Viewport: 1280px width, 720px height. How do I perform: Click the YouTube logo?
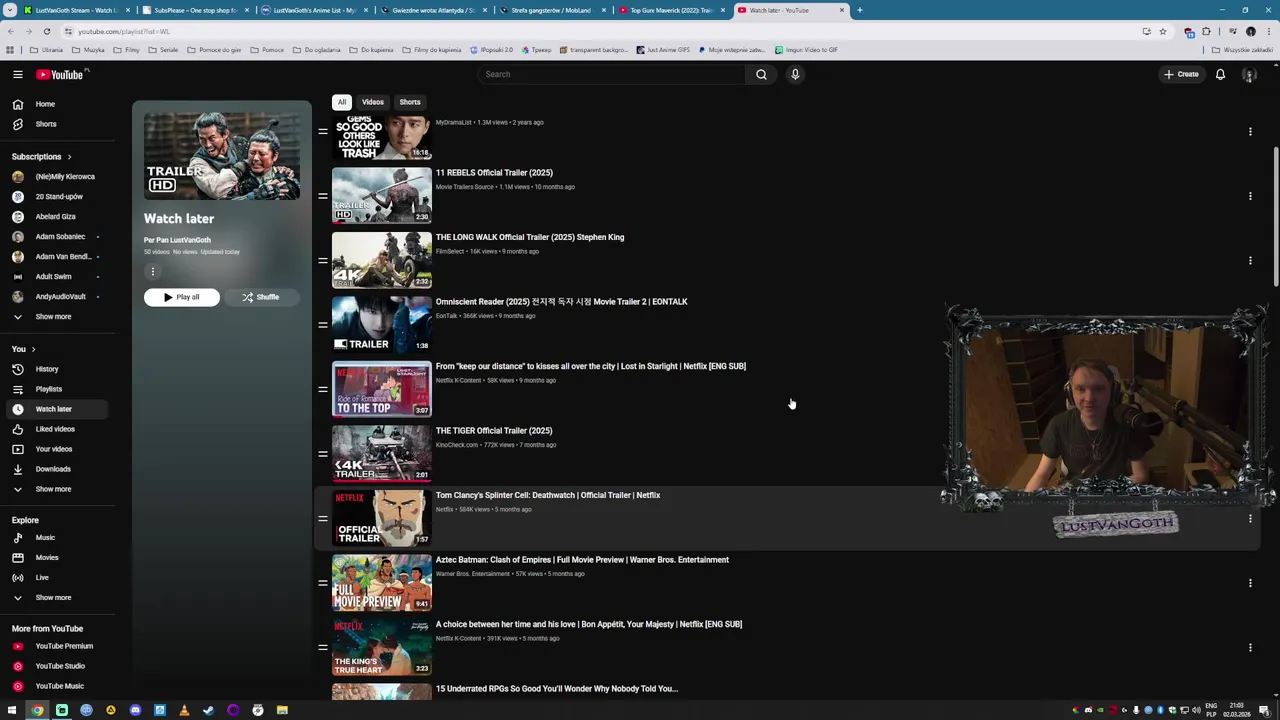tap(60, 74)
